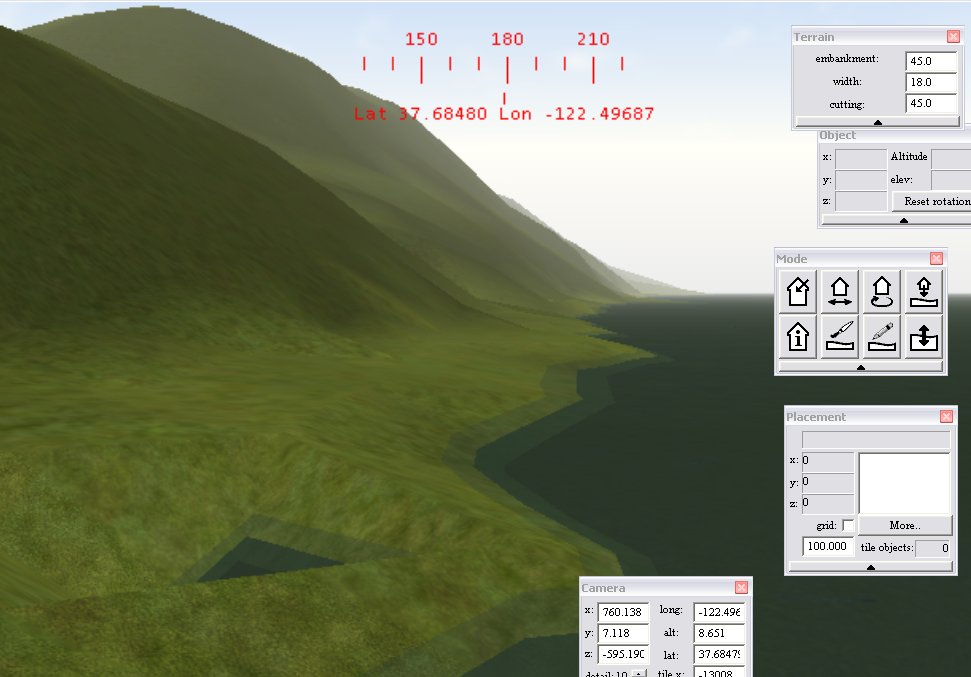971x677 pixels.
Task: Click the More.. button in Placement
Action: (904, 526)
